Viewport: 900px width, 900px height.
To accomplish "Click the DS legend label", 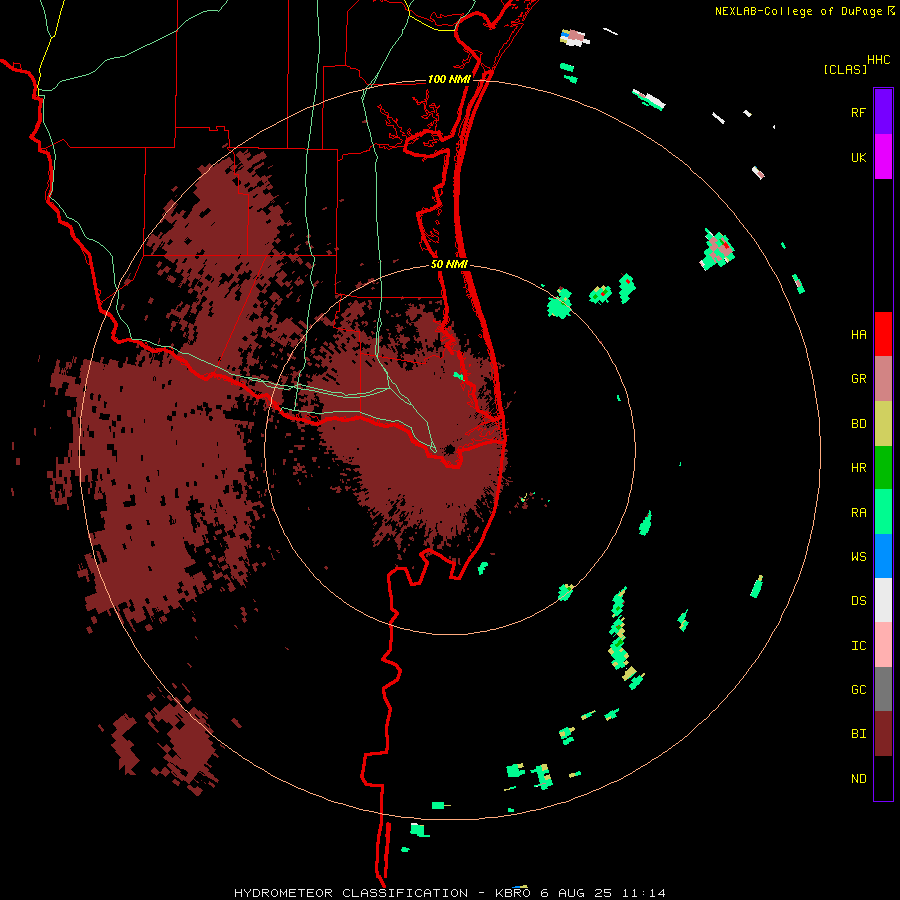I will coord(858,601).
